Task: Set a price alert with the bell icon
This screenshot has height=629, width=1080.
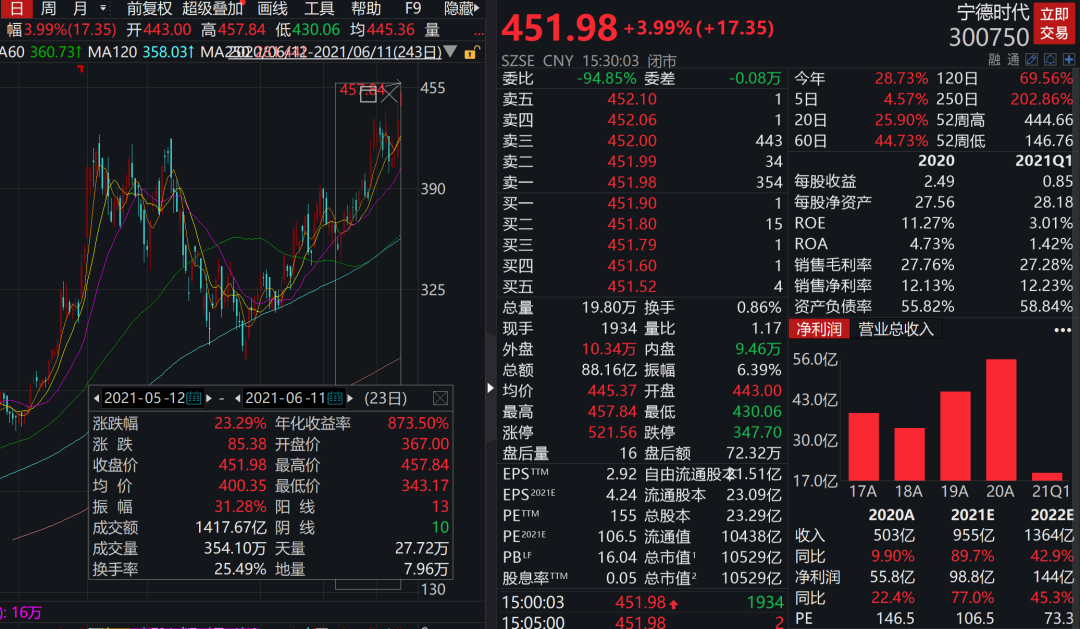Action: (1050, 60)
